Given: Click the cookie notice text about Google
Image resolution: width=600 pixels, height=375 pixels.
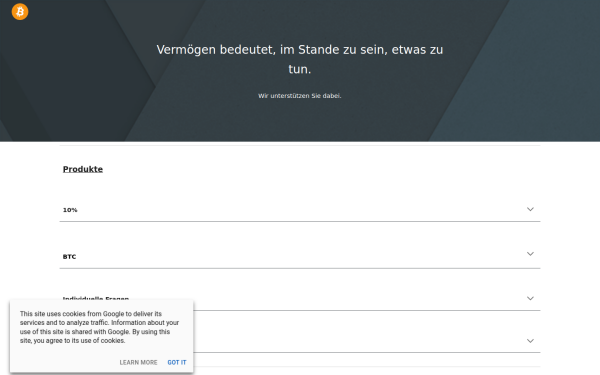Looking at the screenshot, I should (x=99, y=327).
